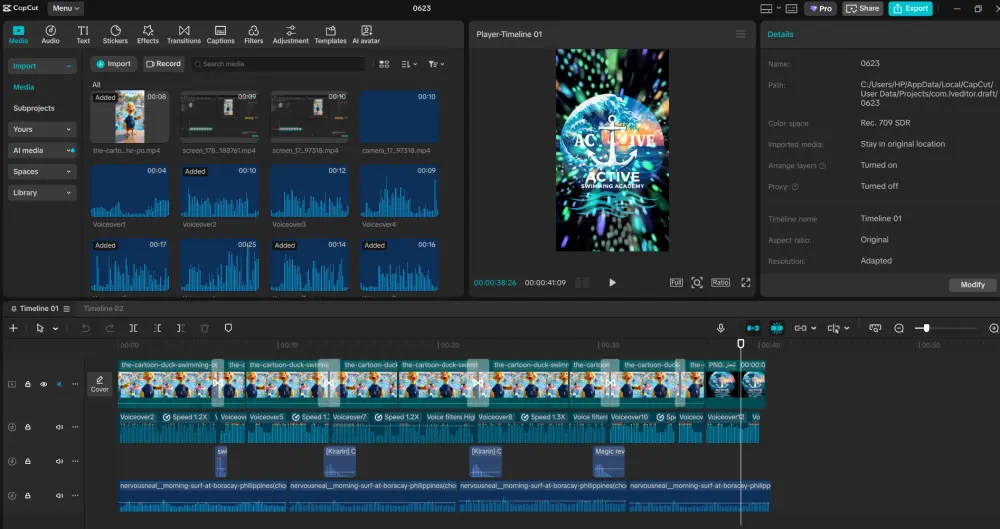Expand the Library section
1000x529 pixels.
coord(42,192)
